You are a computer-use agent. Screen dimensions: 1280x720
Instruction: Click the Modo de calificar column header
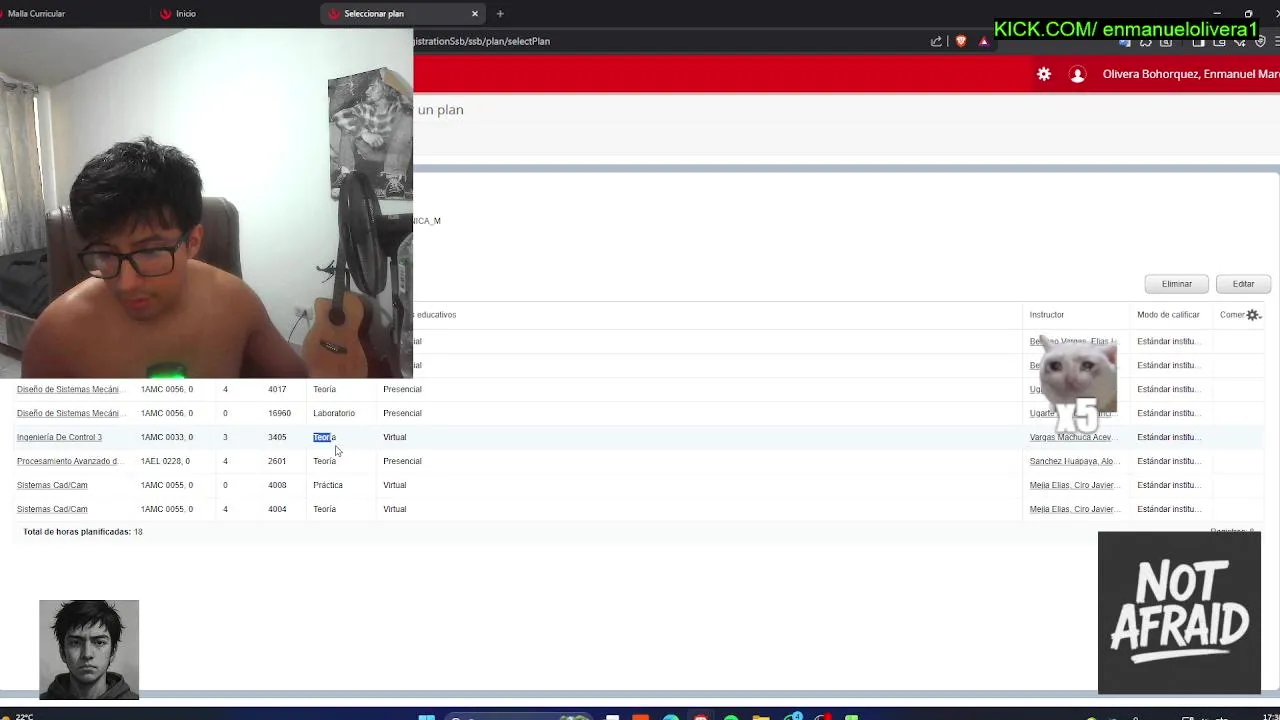[1168, 315]
